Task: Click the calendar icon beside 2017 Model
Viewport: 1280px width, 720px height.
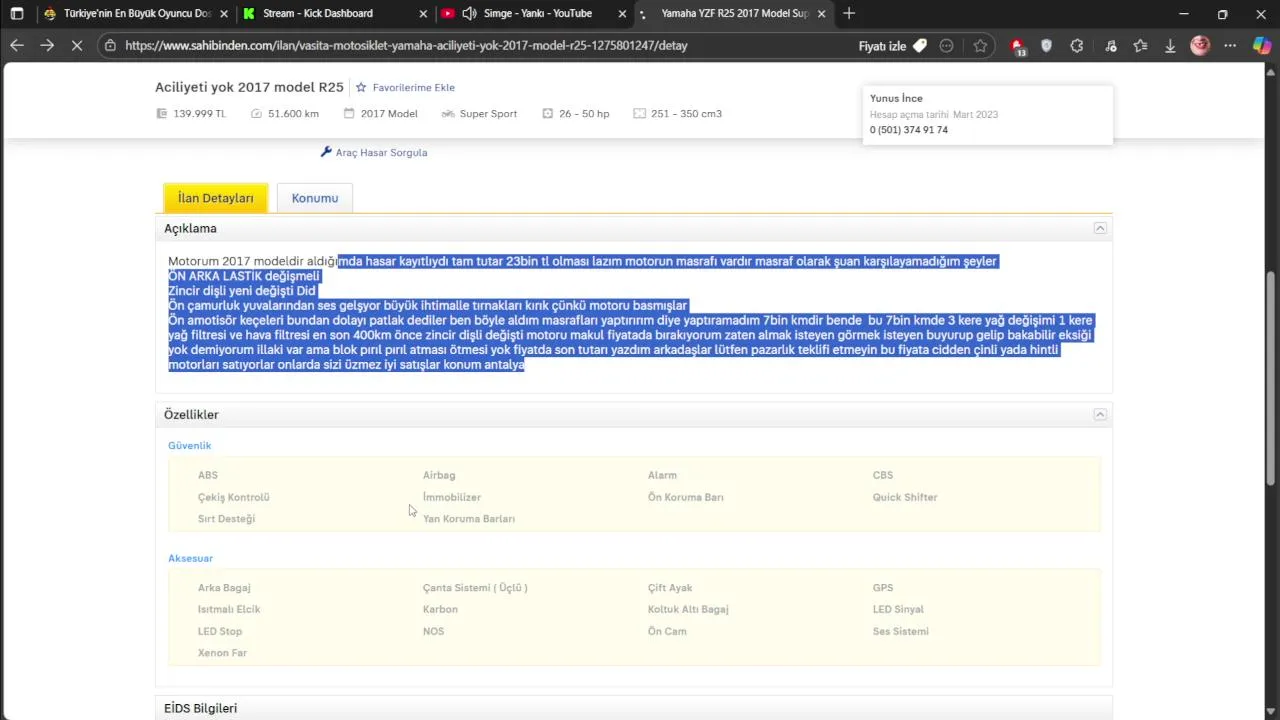Action: point(349,114)
